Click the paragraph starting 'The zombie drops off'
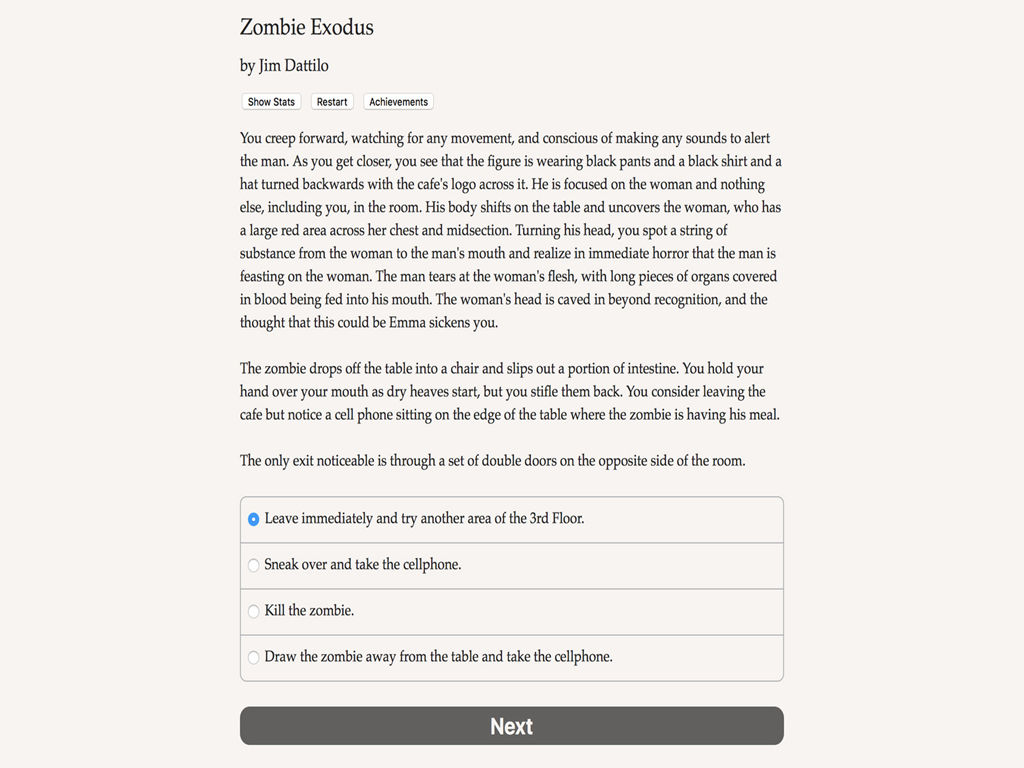Viewport: 1024px width, 768px height. [x=510, y=391]
